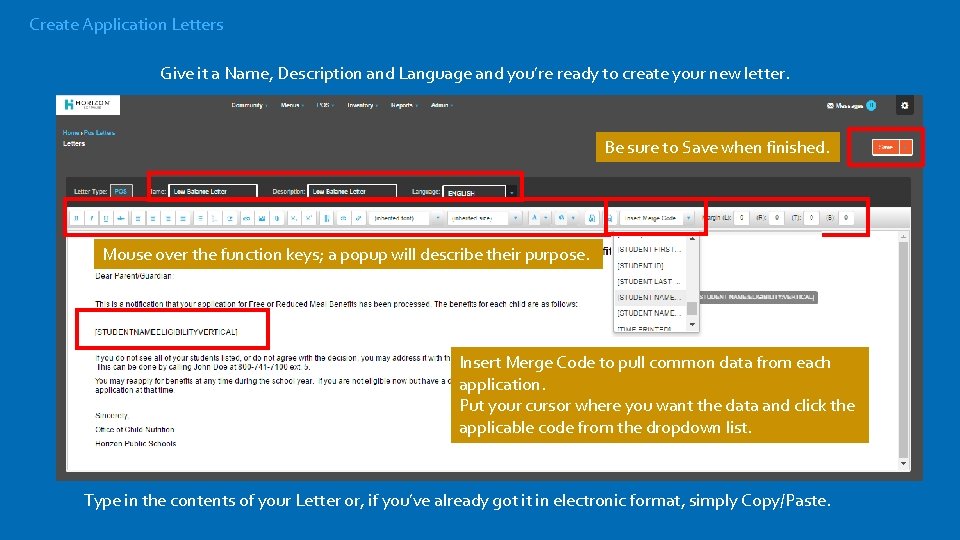
Task: Open the Reports menu
Action: click(403, 105)
